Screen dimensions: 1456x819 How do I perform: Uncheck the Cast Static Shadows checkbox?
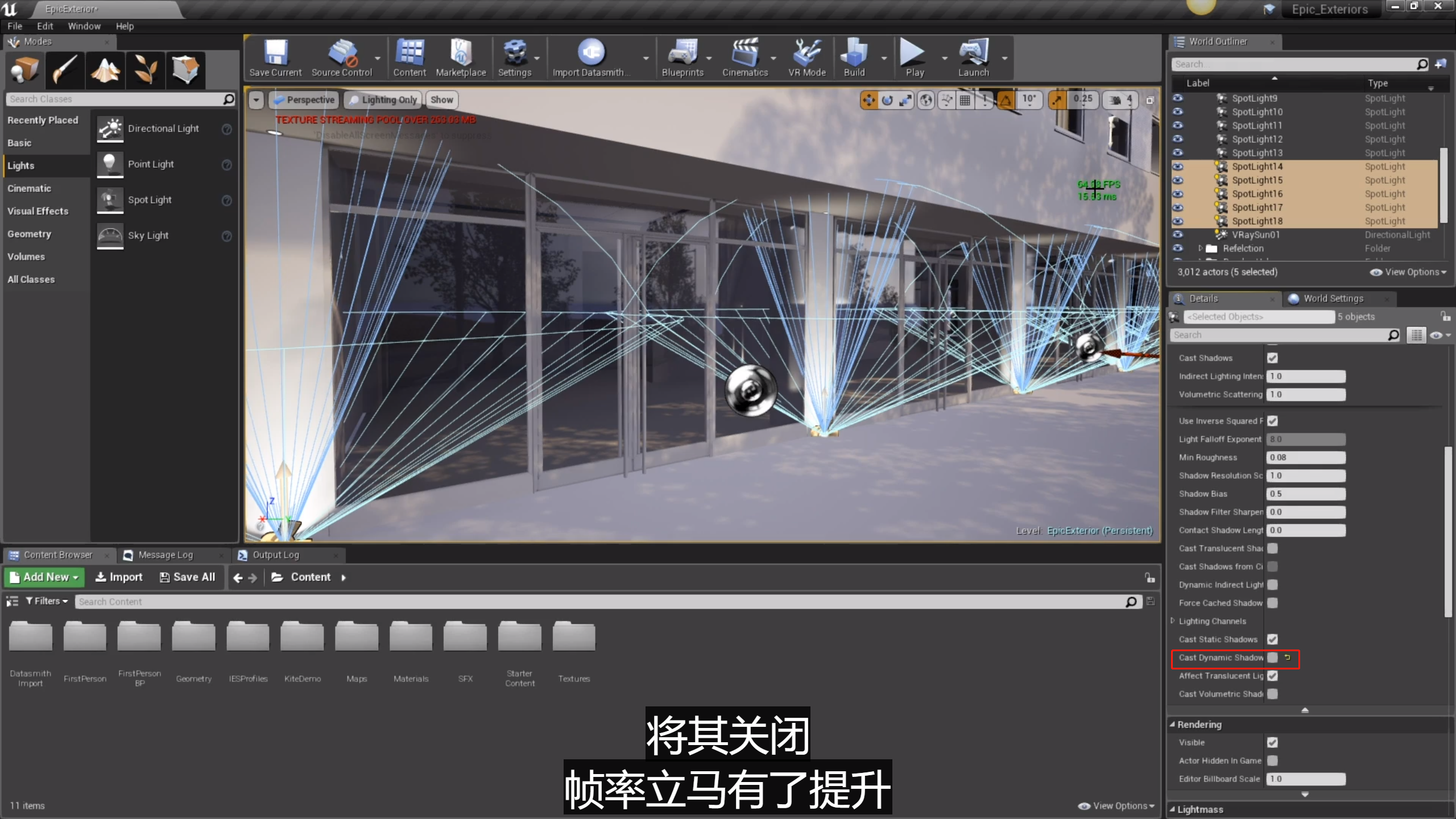pos(1272,639)
